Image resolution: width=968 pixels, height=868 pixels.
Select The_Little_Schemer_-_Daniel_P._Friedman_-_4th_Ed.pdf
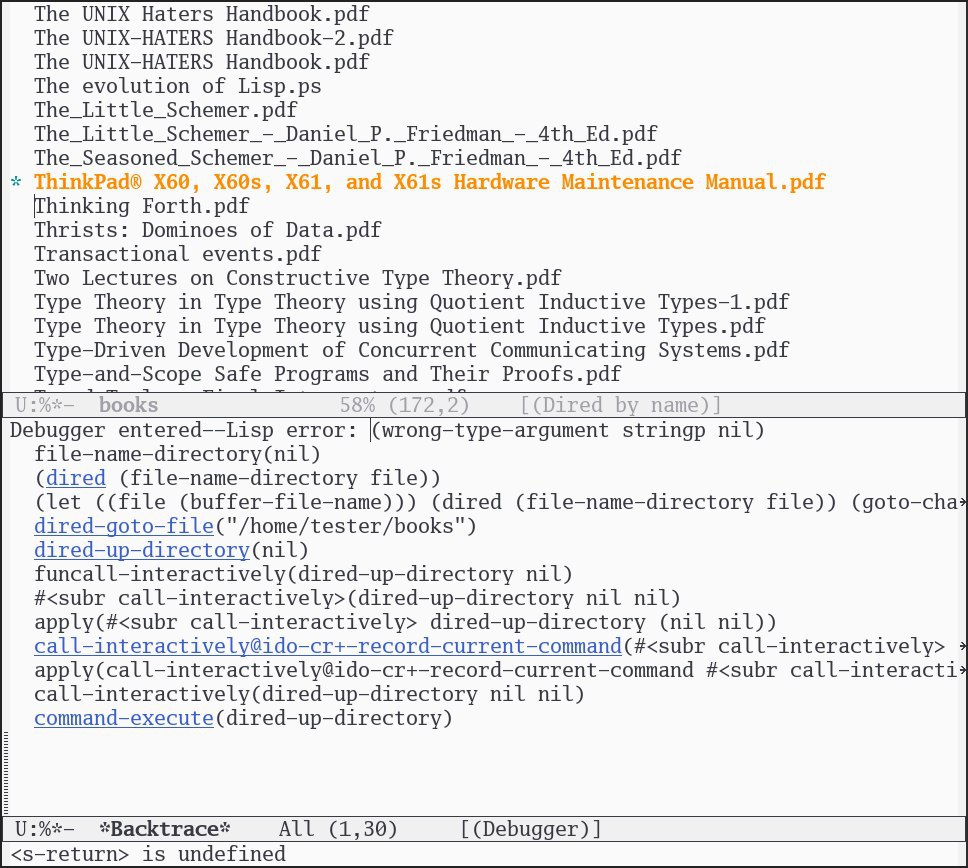[346, 134]
